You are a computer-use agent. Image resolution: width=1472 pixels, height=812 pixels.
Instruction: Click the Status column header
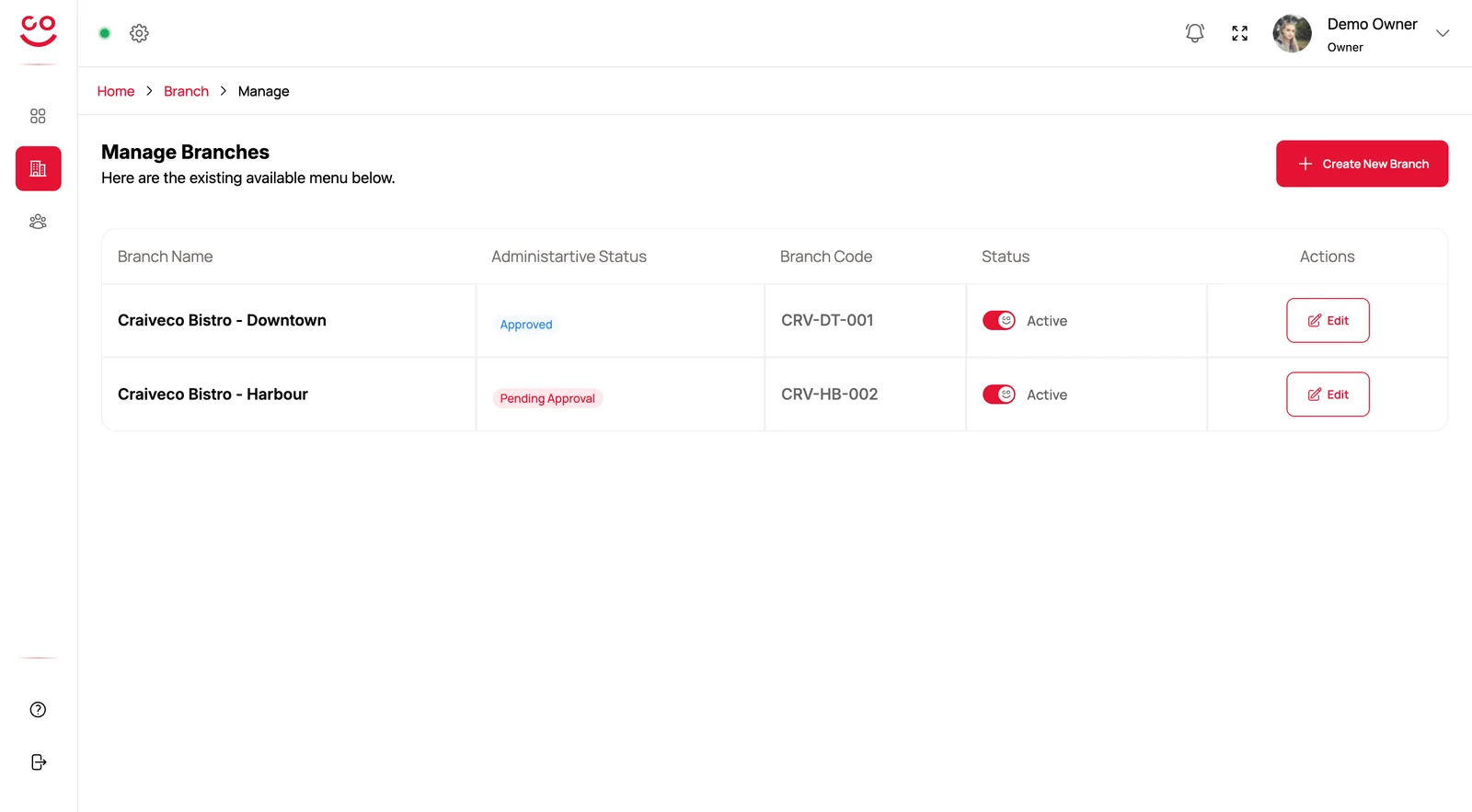[1006, 257]
